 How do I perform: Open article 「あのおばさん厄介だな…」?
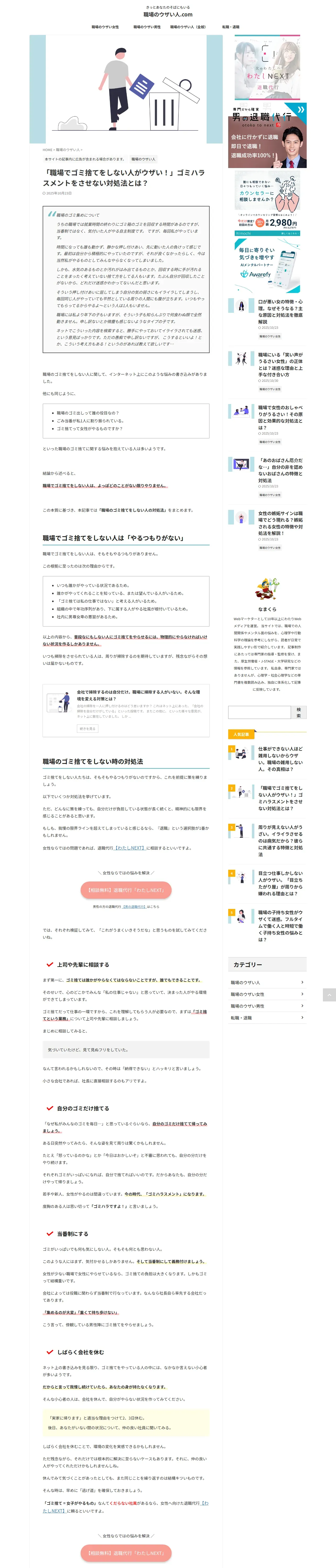pyautogui.click(x=280, y=470)
